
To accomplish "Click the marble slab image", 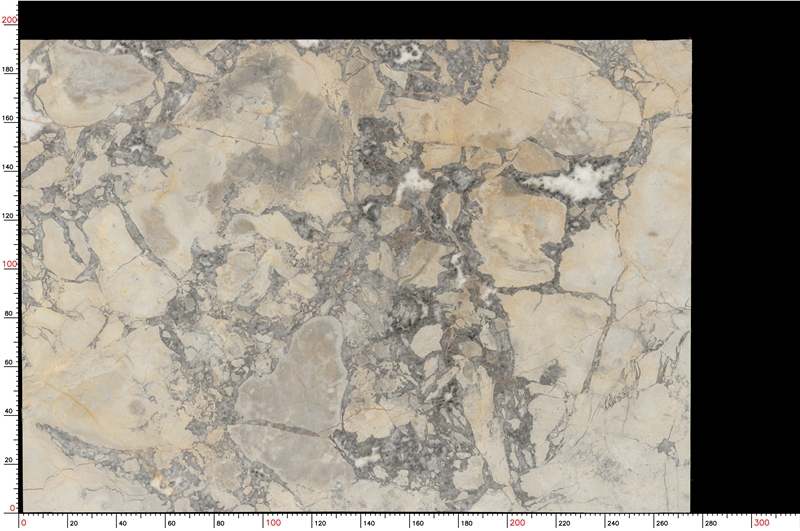I will coord(356,276).
